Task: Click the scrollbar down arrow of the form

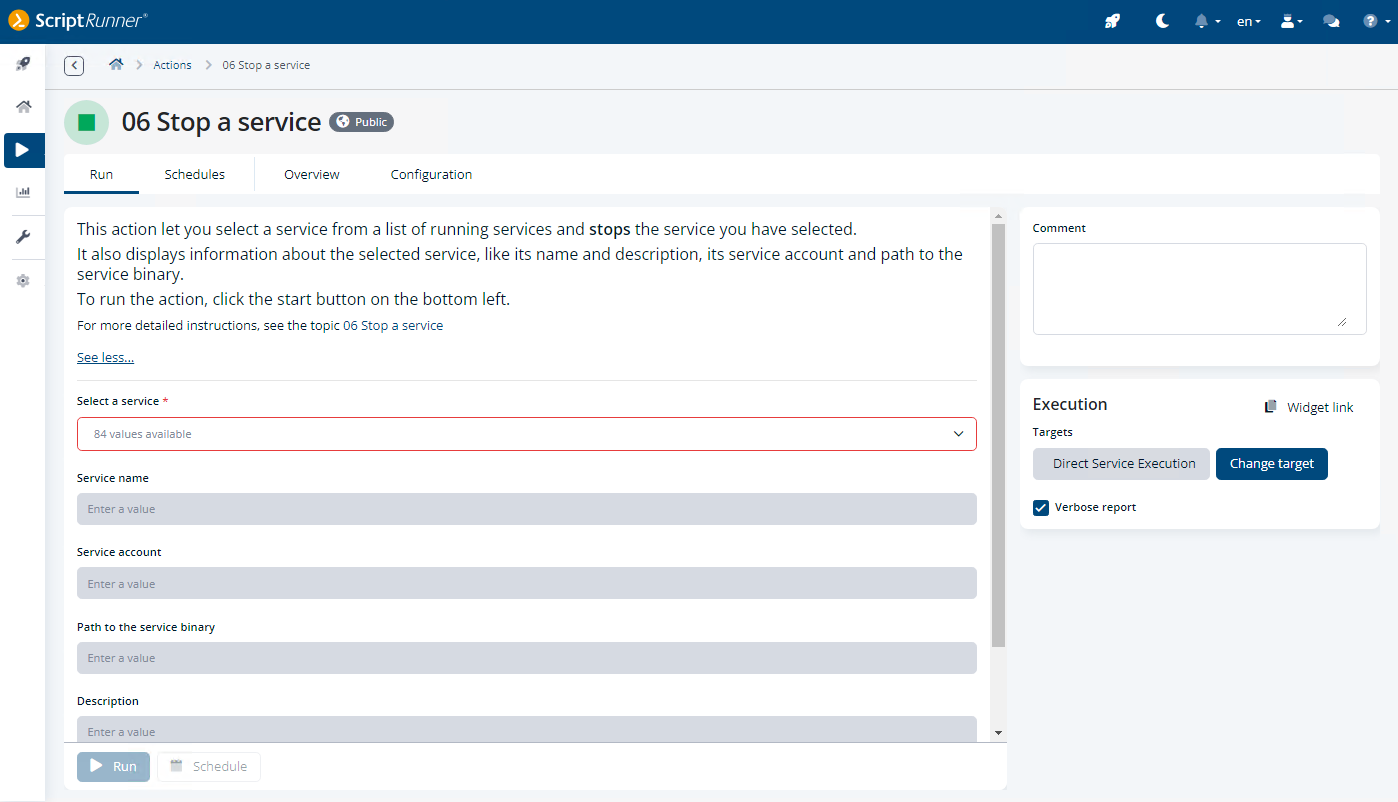Action: point(998,733)
